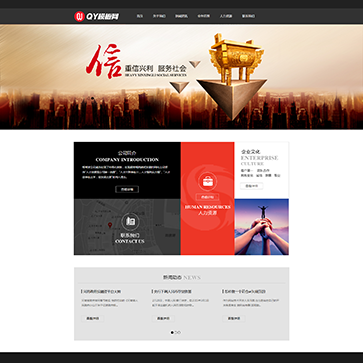363x363 pixels.
Task: Open the second news article headline
Action: pyautogui.click(x=172, y=291)
